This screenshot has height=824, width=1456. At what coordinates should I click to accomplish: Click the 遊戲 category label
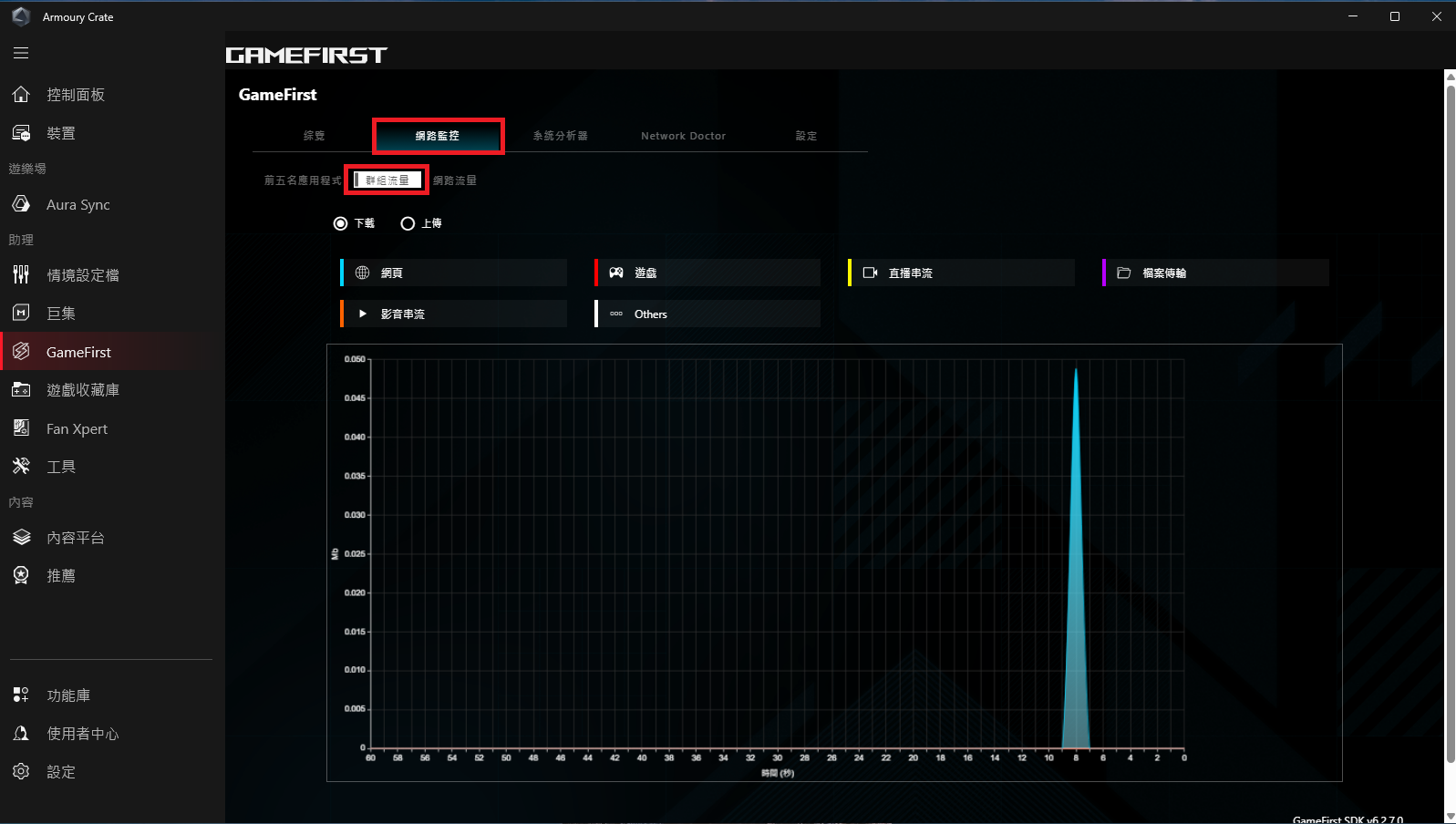(x=645, y=273)
